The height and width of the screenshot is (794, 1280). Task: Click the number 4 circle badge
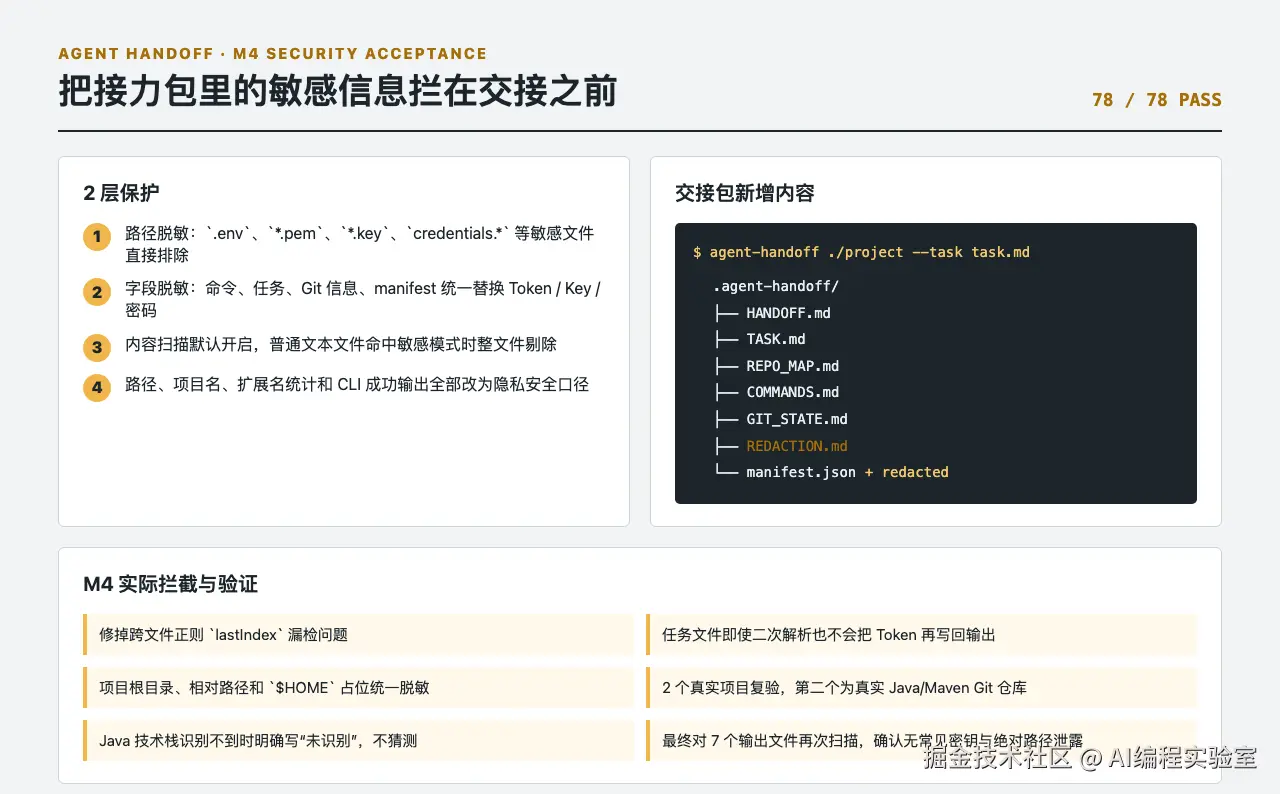click(x=96, y=387)
